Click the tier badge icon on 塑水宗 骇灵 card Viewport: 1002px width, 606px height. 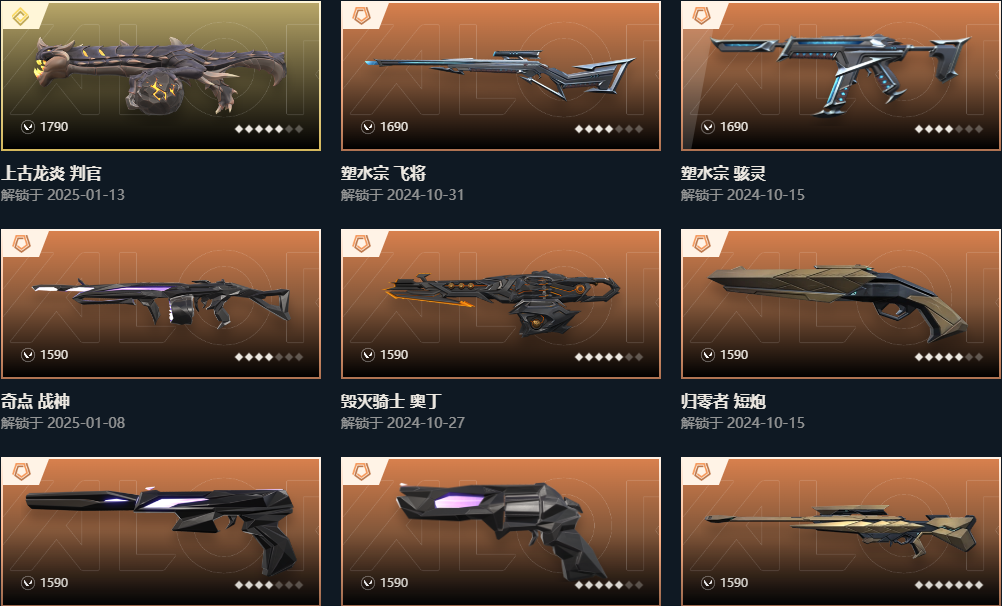tap(701, 16)
